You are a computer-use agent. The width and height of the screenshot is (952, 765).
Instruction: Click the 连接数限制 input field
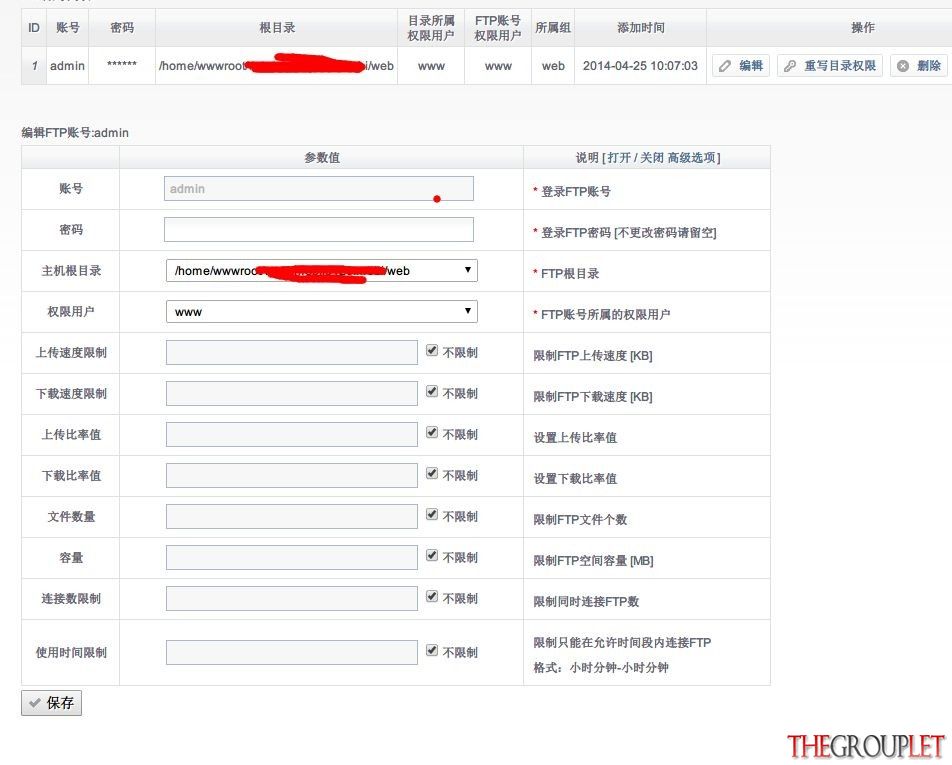(x=292, y=598)
